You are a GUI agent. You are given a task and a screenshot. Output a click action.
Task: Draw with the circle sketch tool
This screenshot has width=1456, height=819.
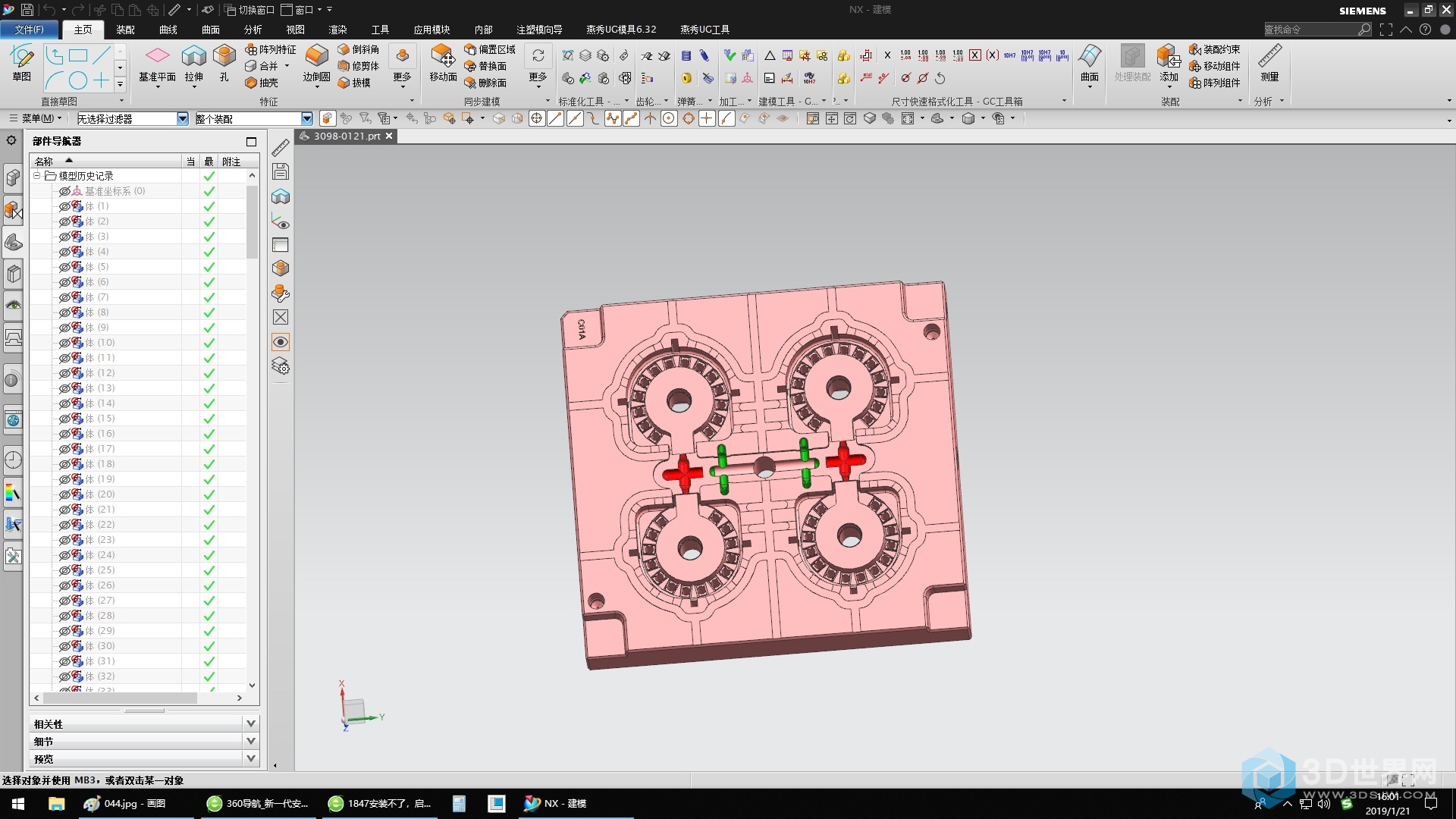(x=78, y=80)
